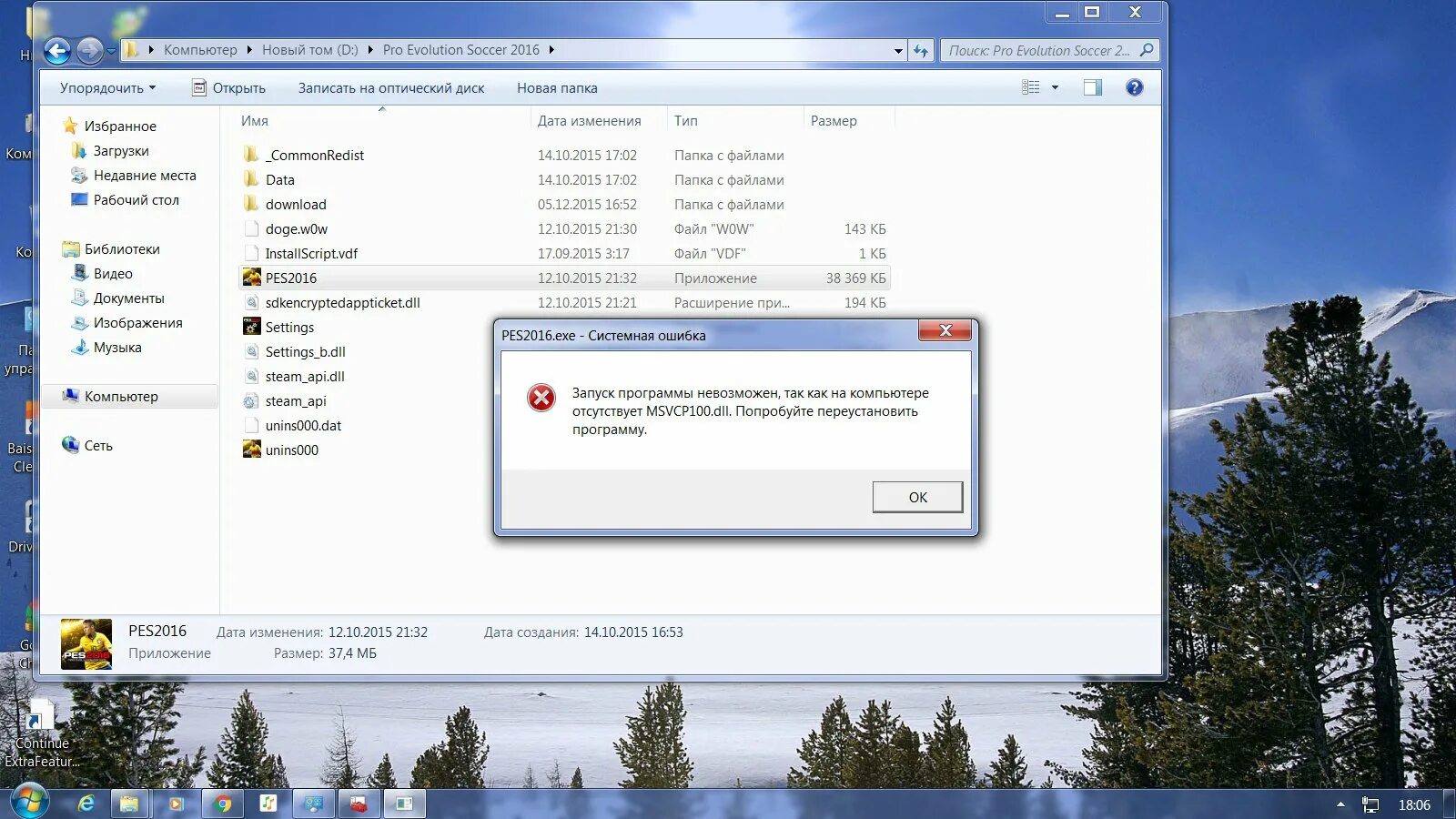This screenshot has width=1456, height=819.
Task: Open the address bar history dropdown
Action: pyautogui.click(x=898, y=51)
